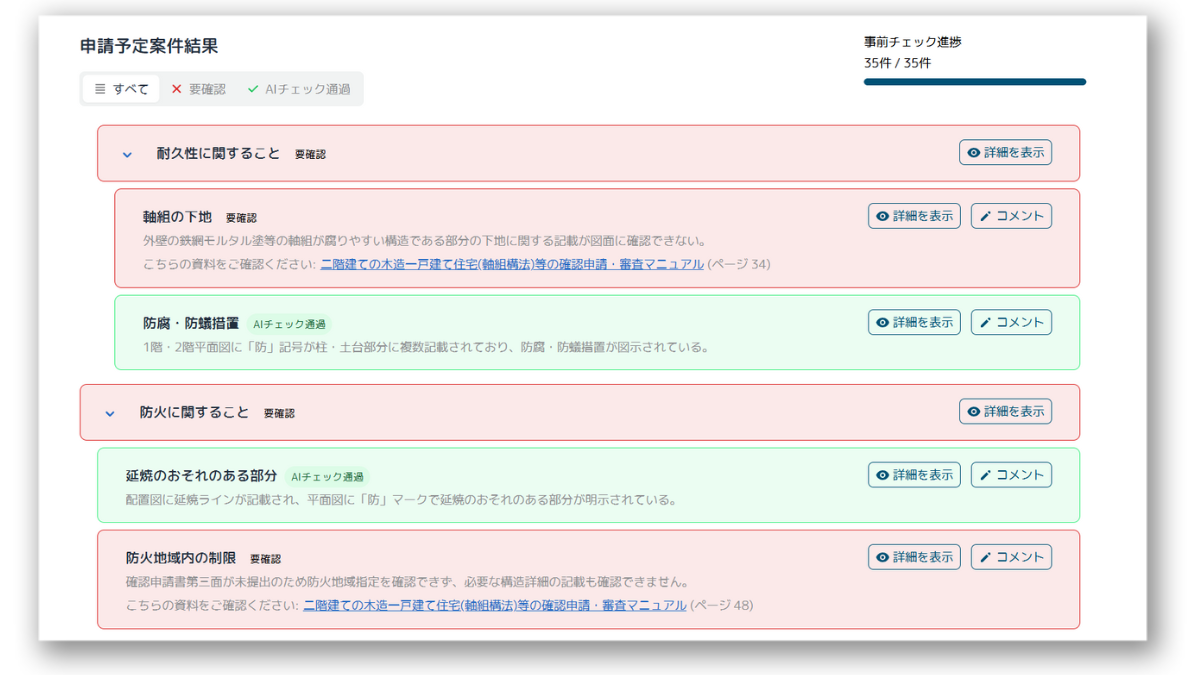This screenshot has width=1200, height=675.
Task: Click the pencil icon on 防腐・防蟻措置 コメント button
Action: tap(985, 321)
